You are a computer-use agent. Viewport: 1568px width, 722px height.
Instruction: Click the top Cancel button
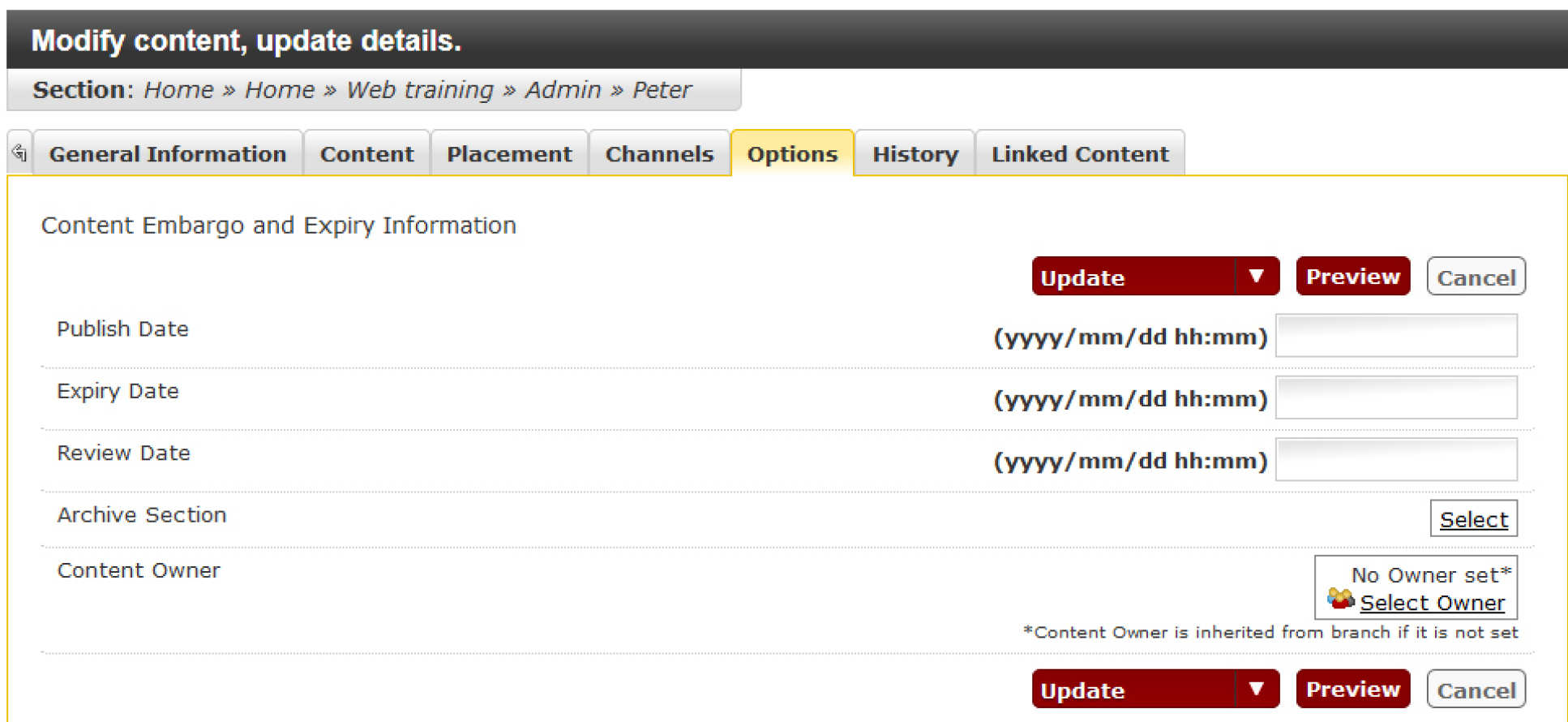(1476, 277)
